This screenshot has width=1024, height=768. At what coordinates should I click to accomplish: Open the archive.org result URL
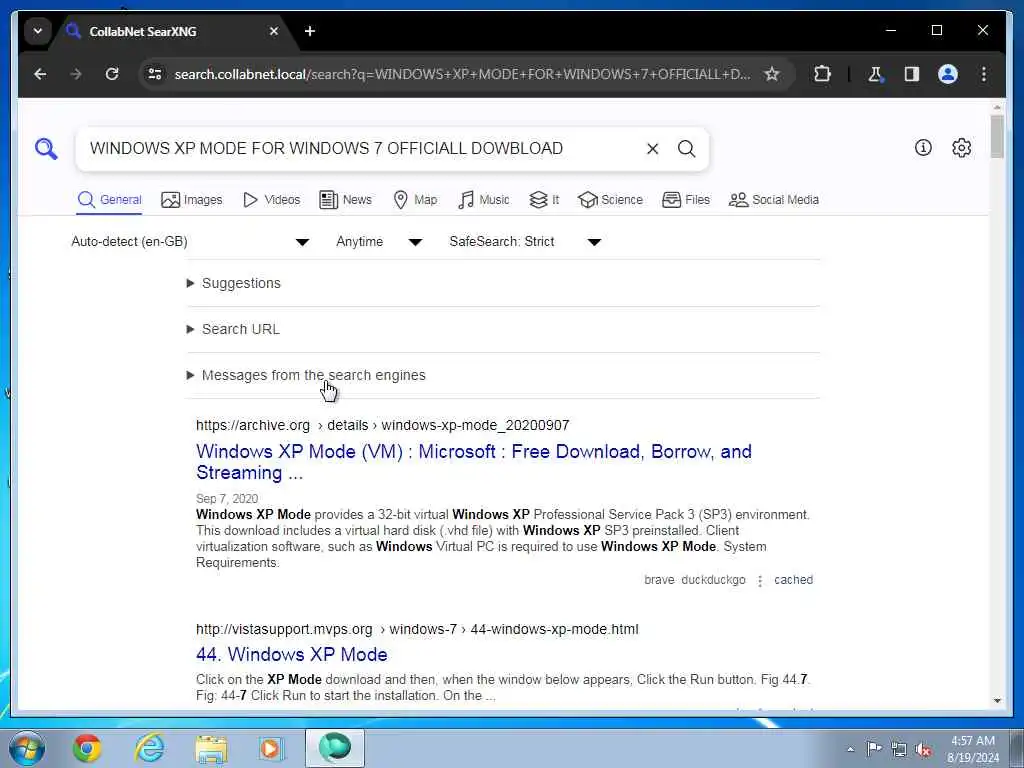(x=383, y=425)
